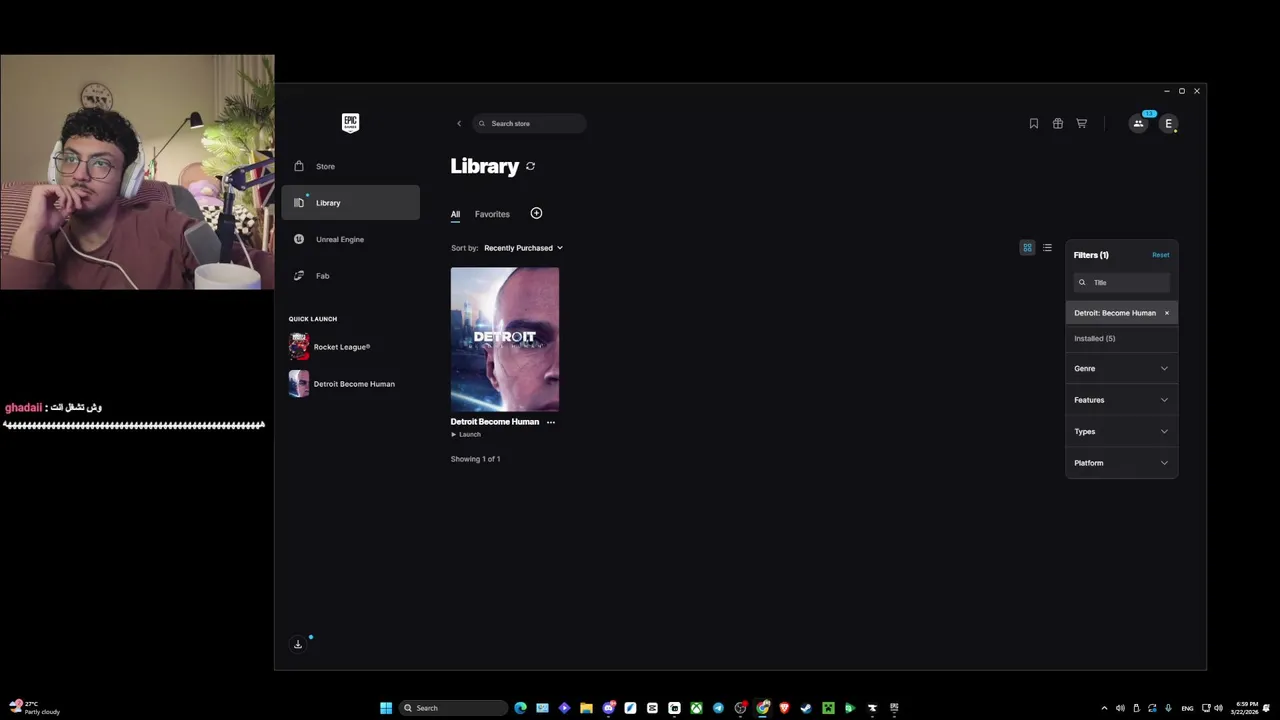The height and width of the screenshot is (720, 1280).
Task: Open the account profile E avatar
Action: tap(1168, 124)
